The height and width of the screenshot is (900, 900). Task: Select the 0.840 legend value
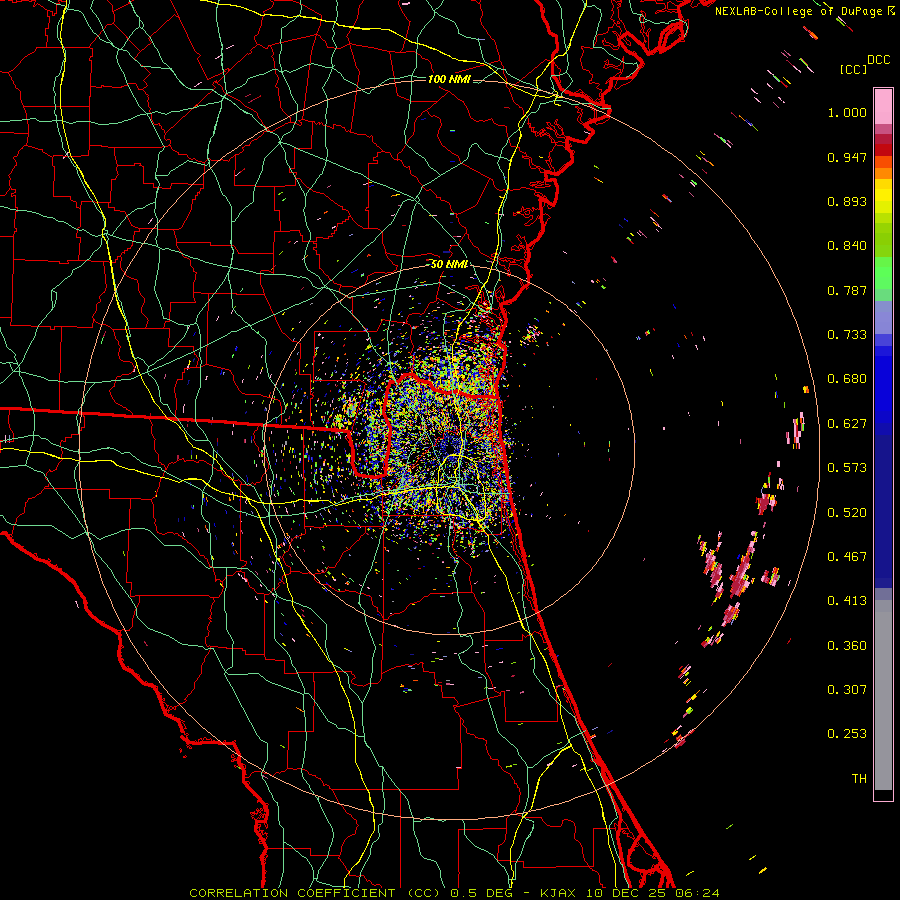847,246
